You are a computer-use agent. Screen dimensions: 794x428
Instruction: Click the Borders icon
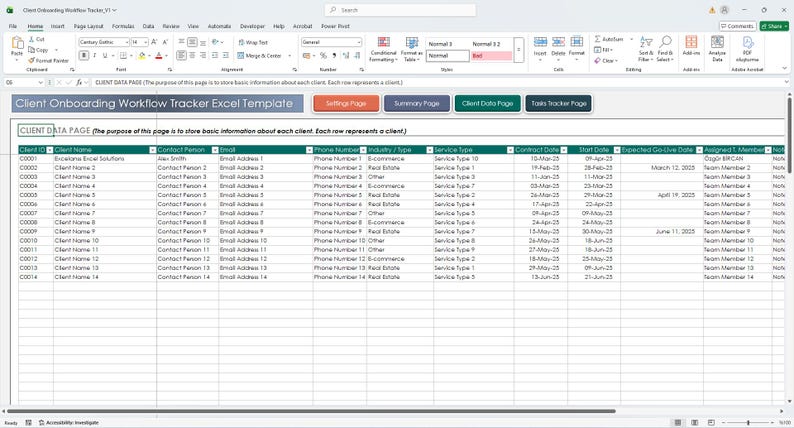(123, 55)
